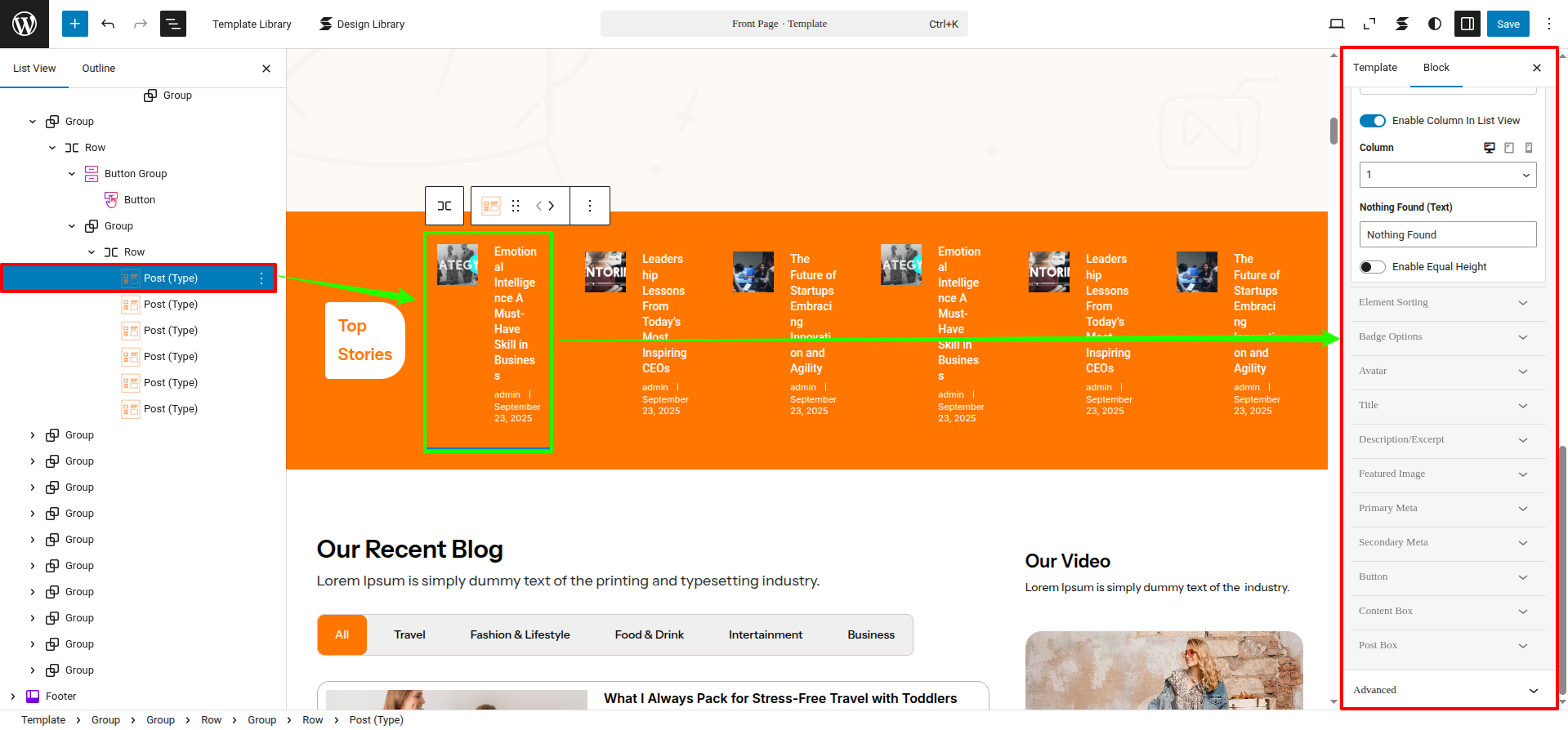Click the desktop view preview icon
This screenshot has height=730, width=1568.
[1337, 24]
